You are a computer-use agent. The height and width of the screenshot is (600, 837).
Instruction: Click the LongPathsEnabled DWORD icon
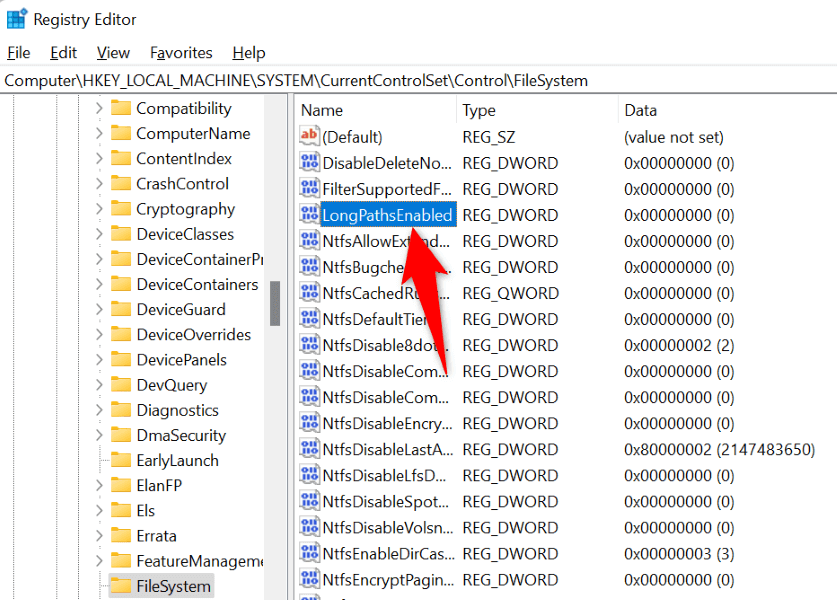click(310, 215)
